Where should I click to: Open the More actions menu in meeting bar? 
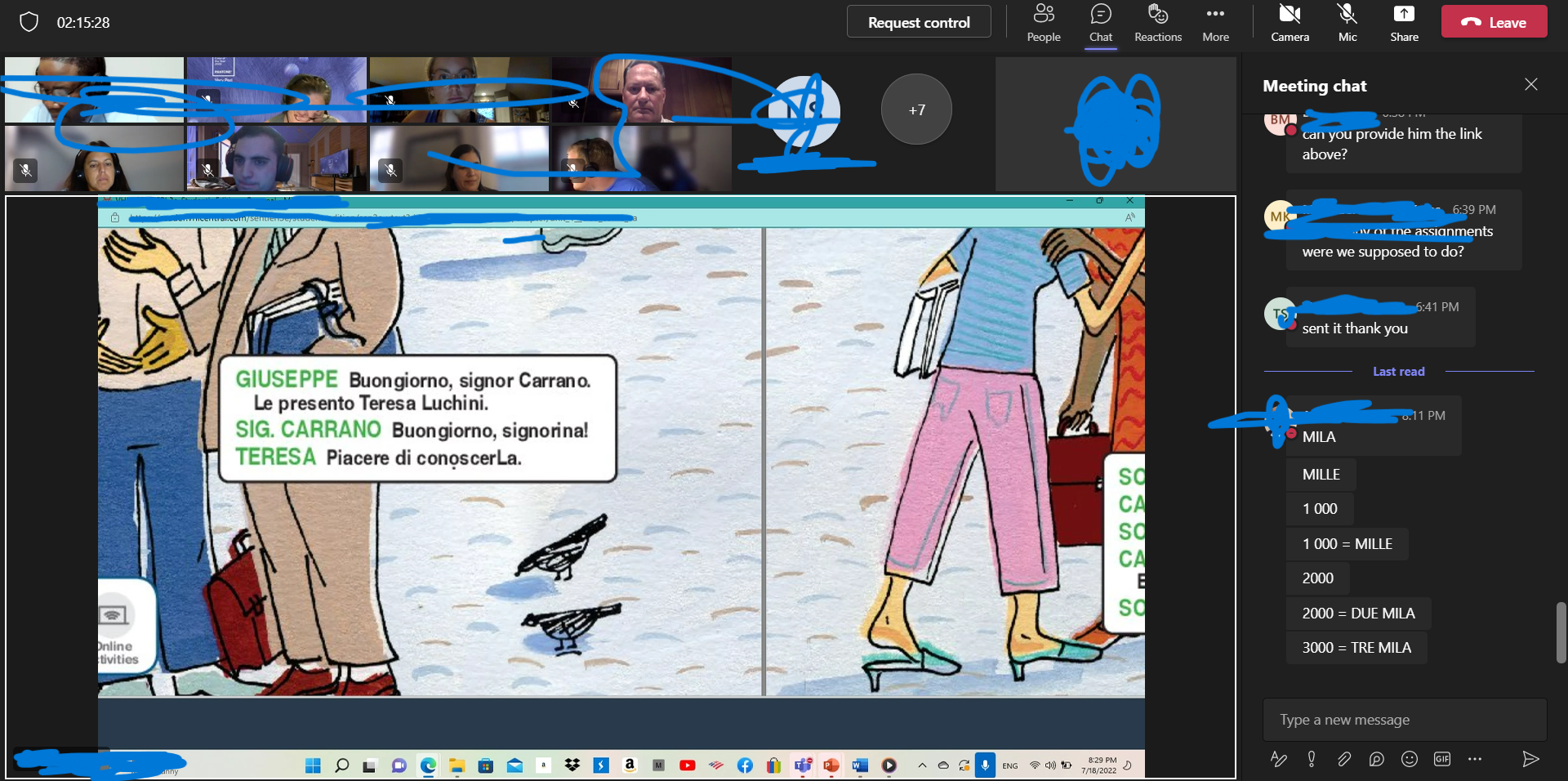(x=1215, y=24)
